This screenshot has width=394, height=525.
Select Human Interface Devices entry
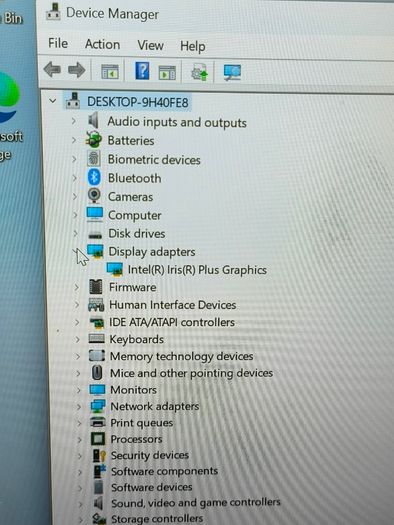tap(173, 305)
